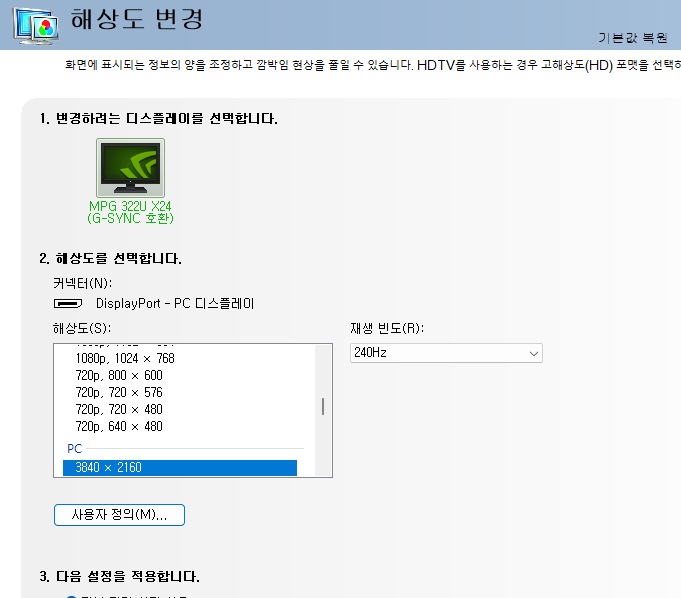The height and width of the screenshot is (598, 681).
Task: Click the 해상도(S): label
Action: (x=82, y=328)
